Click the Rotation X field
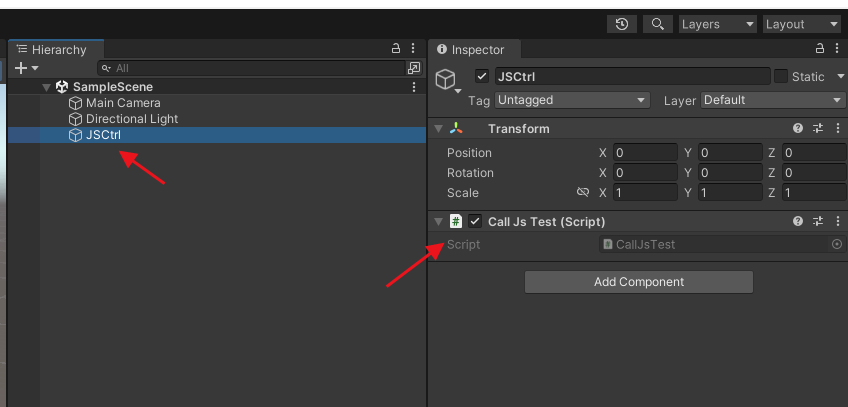Screen dimensions: 848x407 [645, 173]
